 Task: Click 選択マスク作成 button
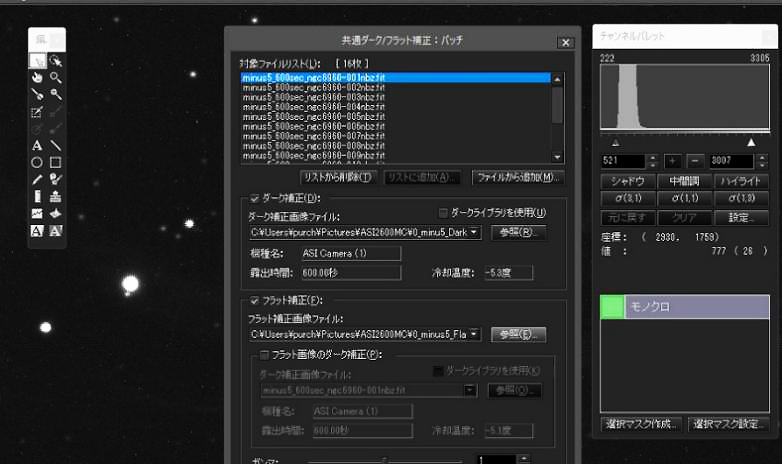641,425
